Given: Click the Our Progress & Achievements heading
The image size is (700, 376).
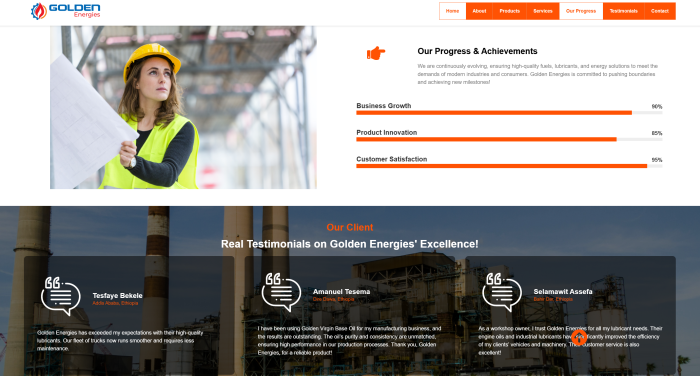Looking at the screenshot, I should point(477,51).
